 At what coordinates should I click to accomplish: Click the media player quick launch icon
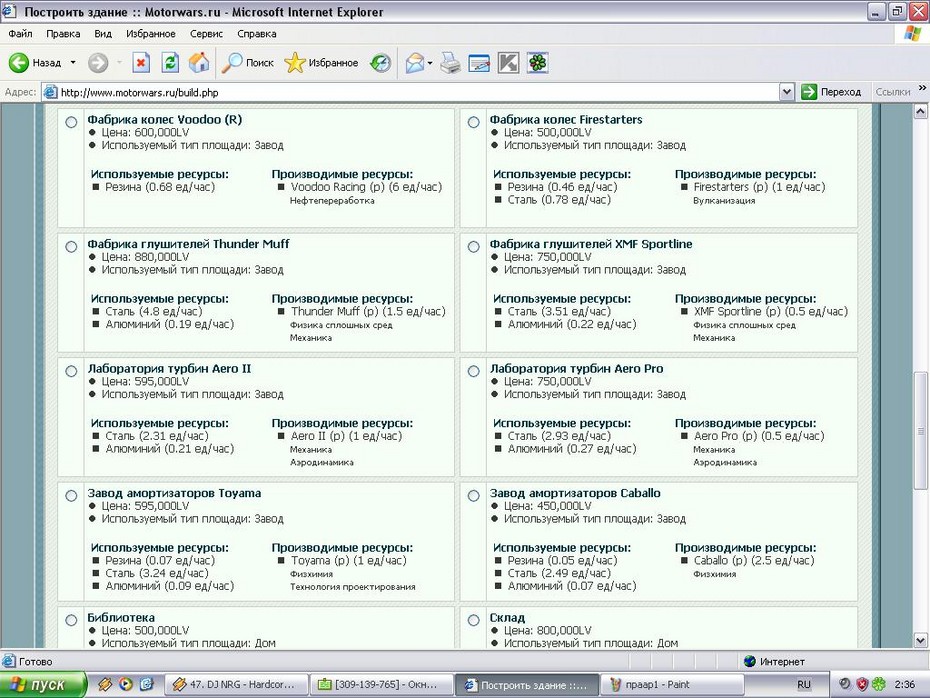point(126,684)
